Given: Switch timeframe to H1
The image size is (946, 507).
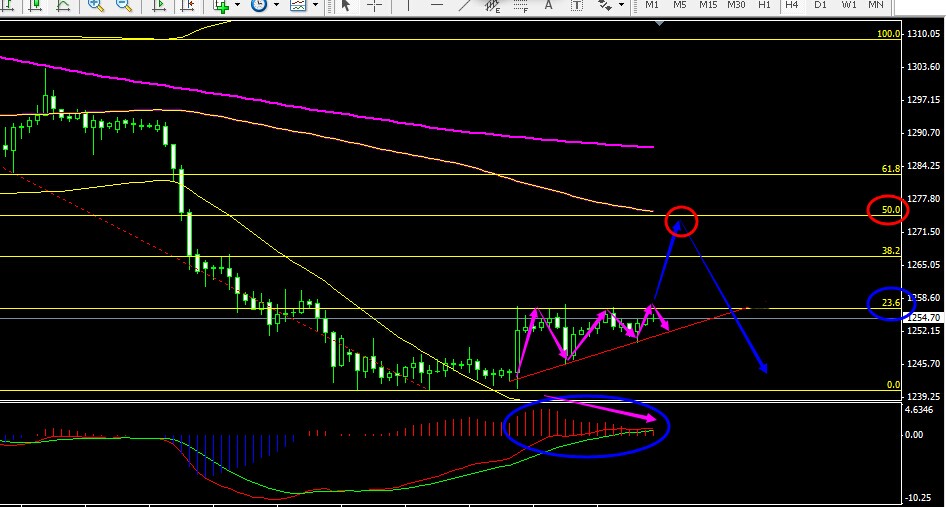Looking at the screenshot, I should 764,5.
